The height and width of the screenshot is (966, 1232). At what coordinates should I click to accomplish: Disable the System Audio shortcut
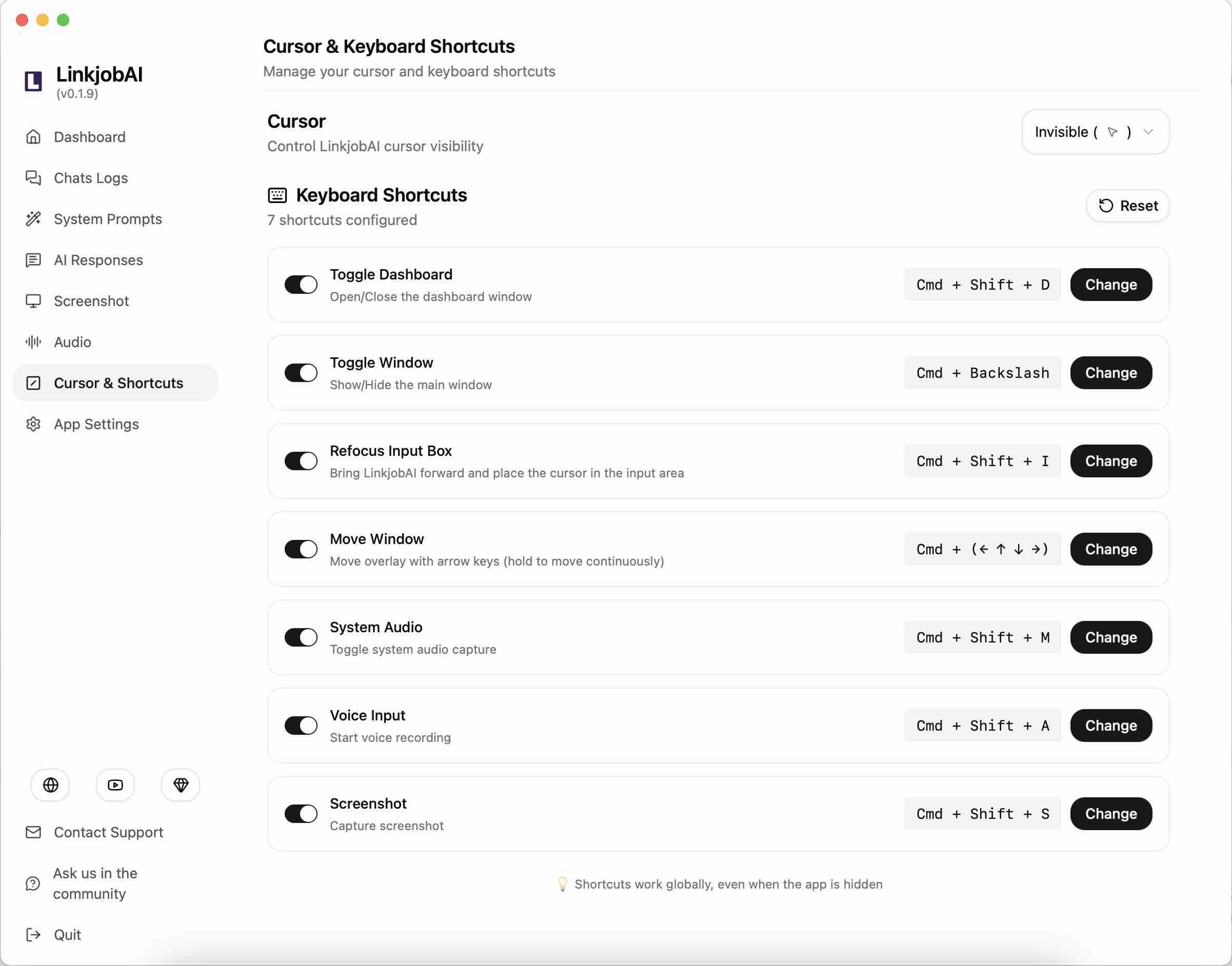point(301,637)
